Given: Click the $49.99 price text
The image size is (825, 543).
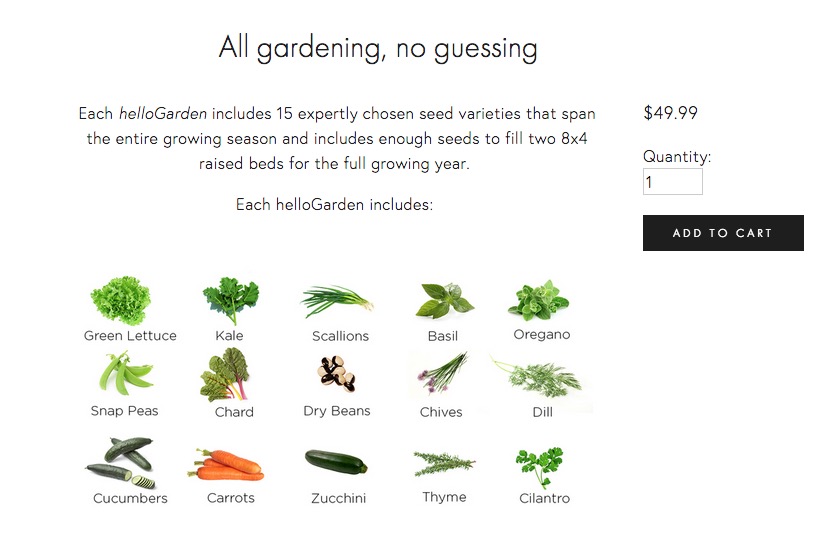Looking at the screenshot, I should coord(670,113).
